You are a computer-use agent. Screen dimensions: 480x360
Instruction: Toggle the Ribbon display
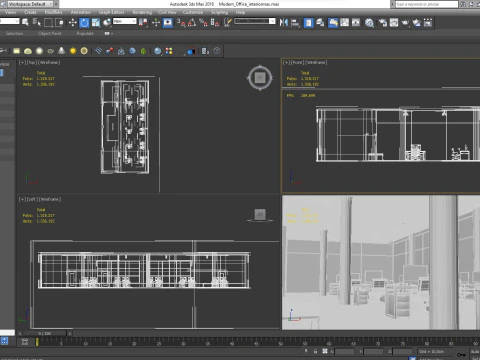(x=333, y=22)
